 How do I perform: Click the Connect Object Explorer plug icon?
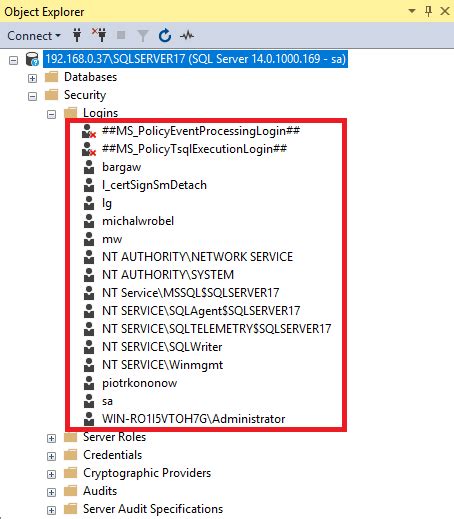pyautogui.click(x=77, y=35)
